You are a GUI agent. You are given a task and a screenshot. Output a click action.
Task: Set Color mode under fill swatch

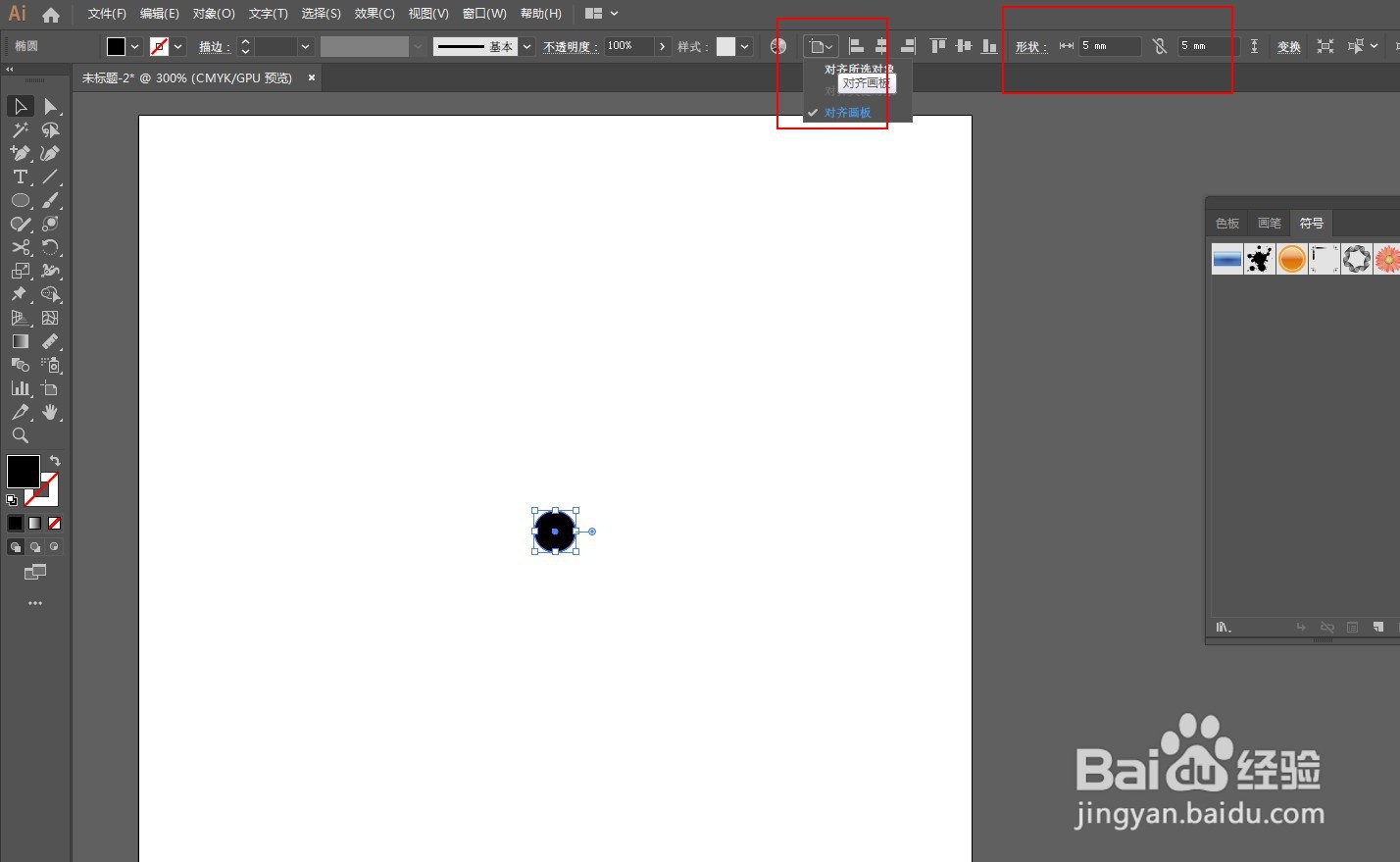(15, 523)
